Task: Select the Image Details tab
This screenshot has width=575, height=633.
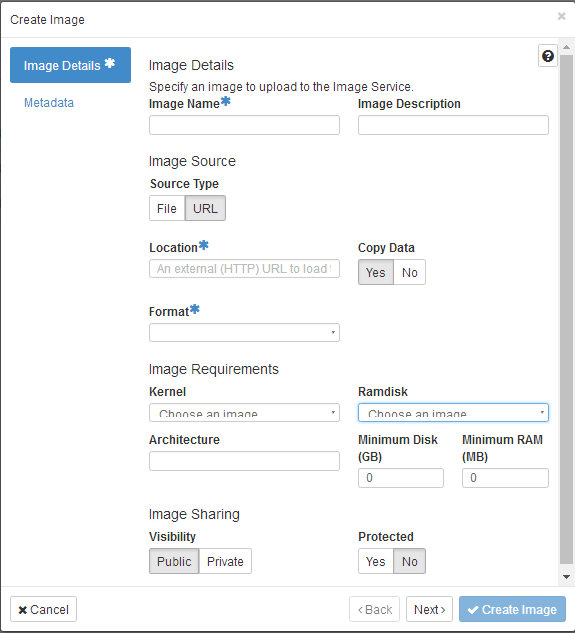Action: [70, 65]
